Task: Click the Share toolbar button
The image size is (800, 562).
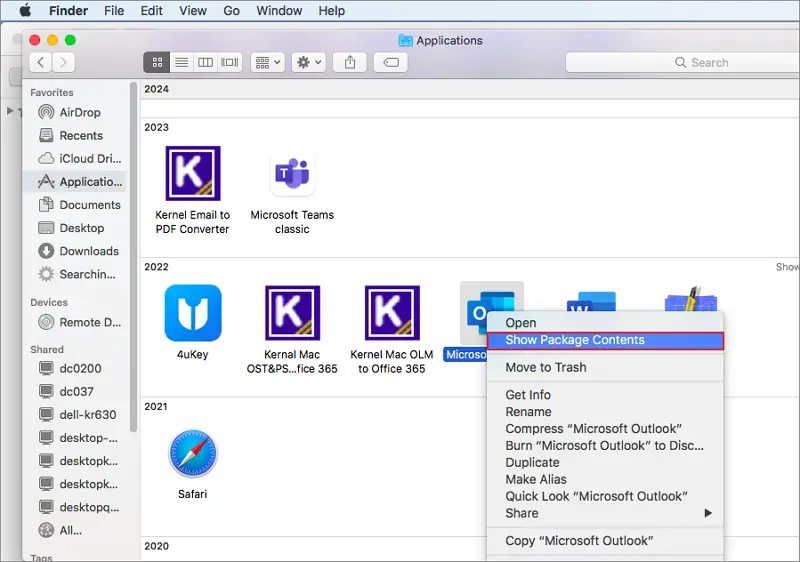Action: [349, 62]
